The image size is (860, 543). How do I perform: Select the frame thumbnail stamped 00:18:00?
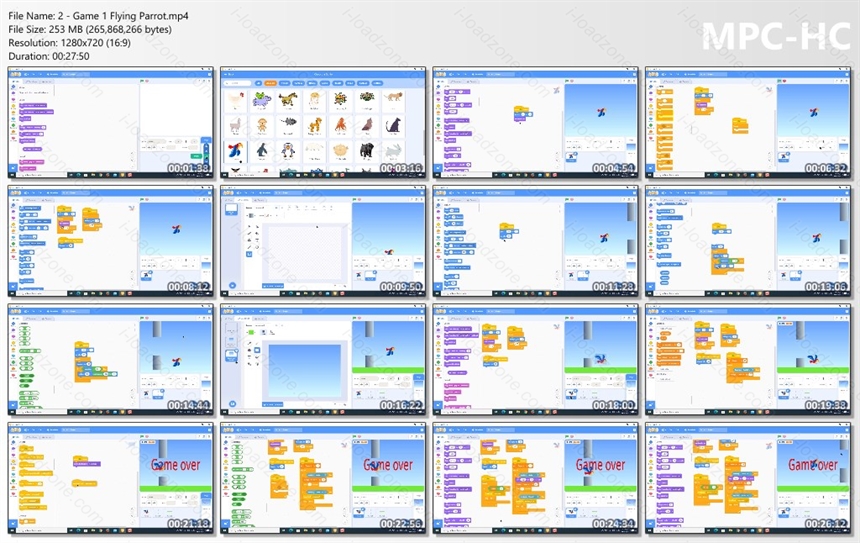(x=536, y=360)
